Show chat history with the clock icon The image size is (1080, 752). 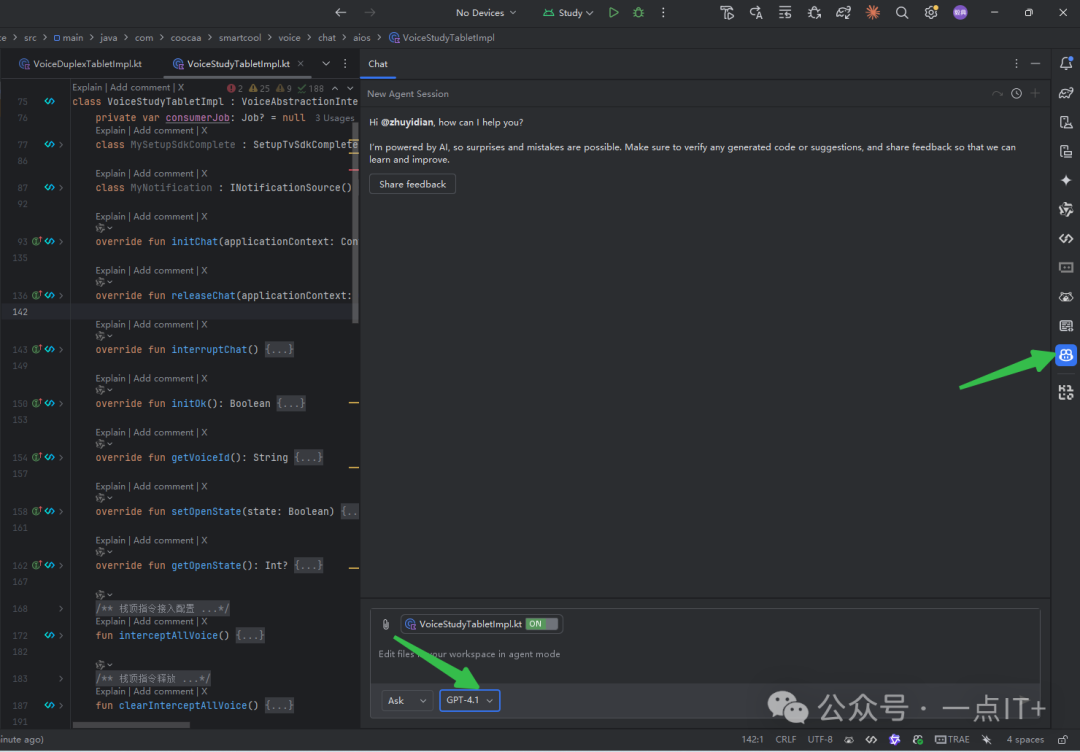(1016, 94)
